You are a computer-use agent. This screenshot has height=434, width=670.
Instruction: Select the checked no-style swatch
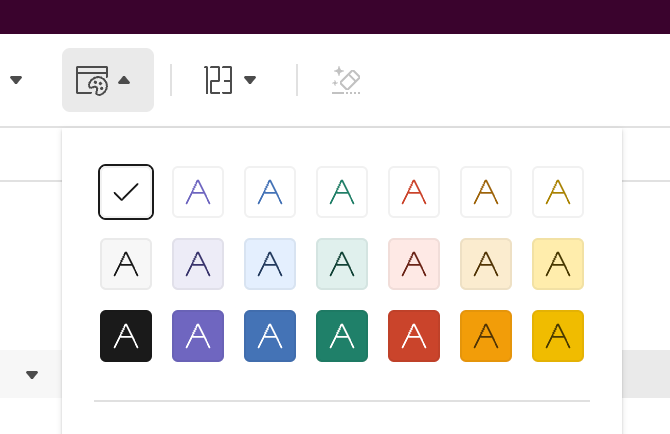[126, 192]
